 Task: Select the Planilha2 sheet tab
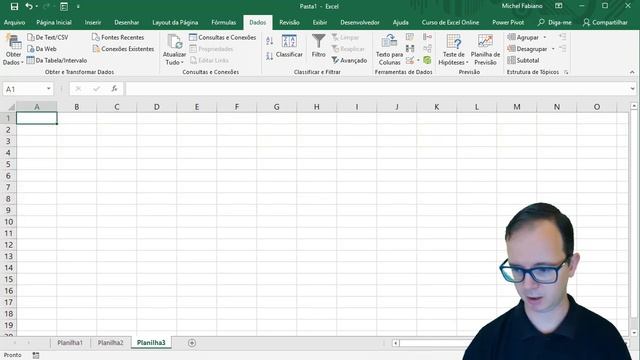coord(110,343)
